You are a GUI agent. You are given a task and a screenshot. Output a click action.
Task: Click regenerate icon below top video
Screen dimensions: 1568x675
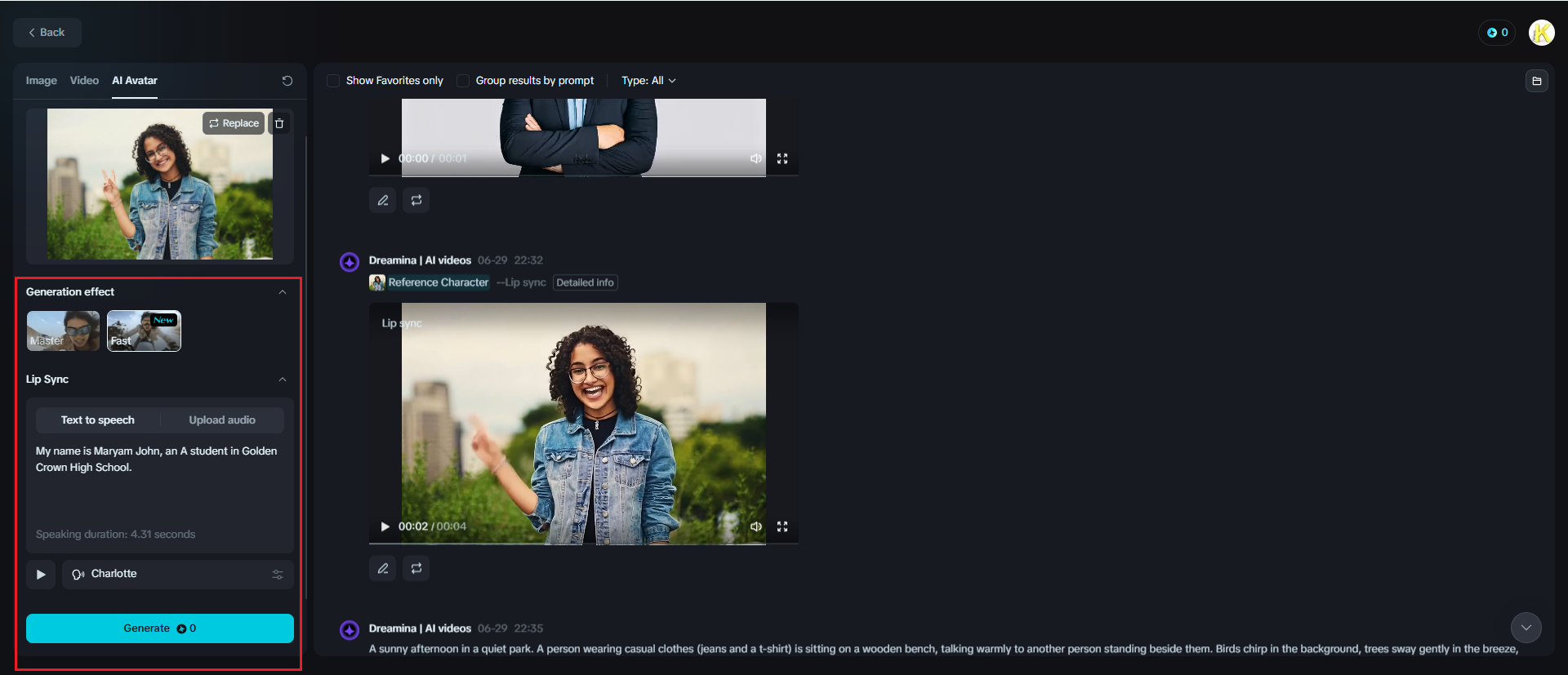(x=416, y=200)
